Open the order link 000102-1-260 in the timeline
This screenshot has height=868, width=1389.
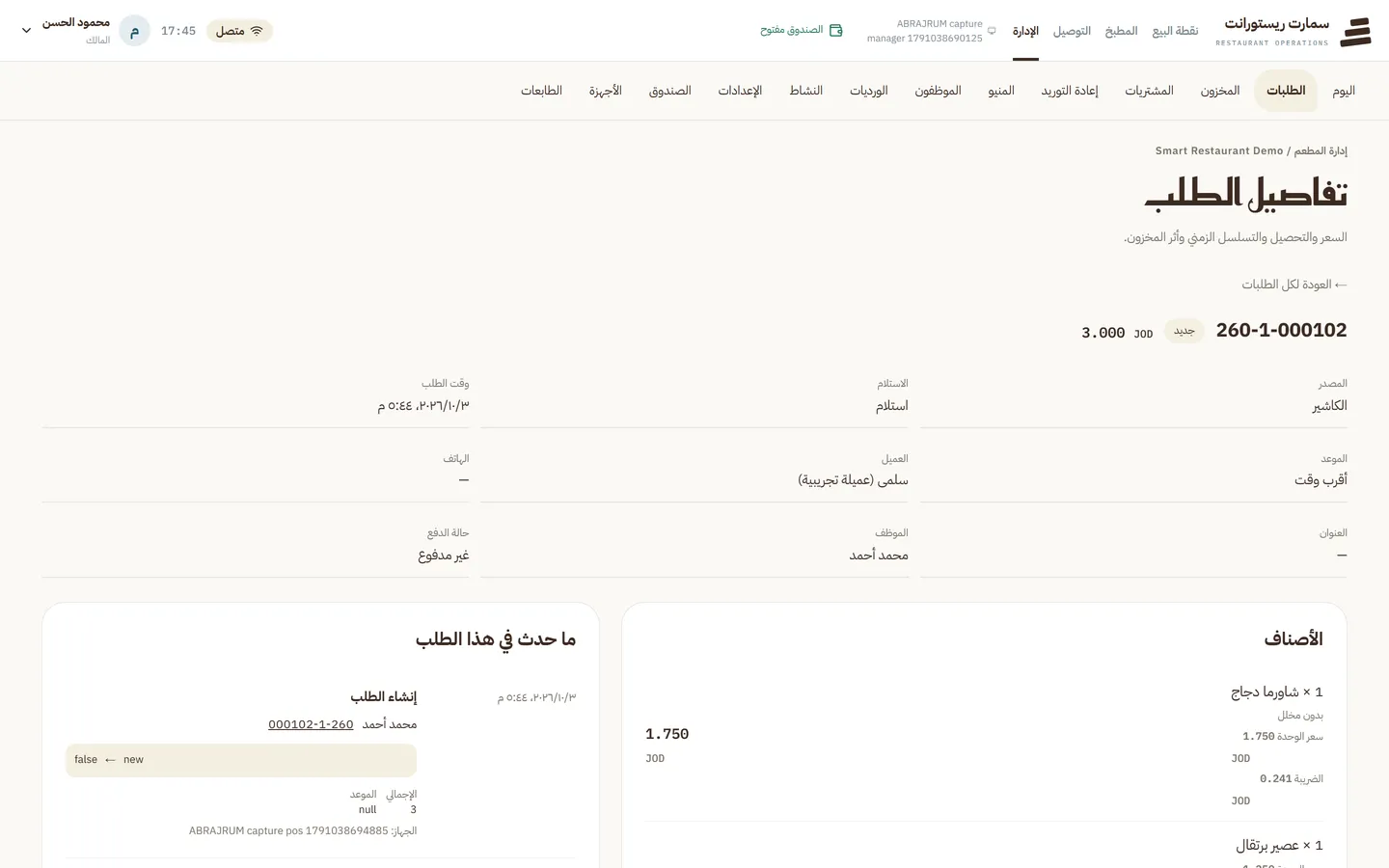click(x=311, y=724)
